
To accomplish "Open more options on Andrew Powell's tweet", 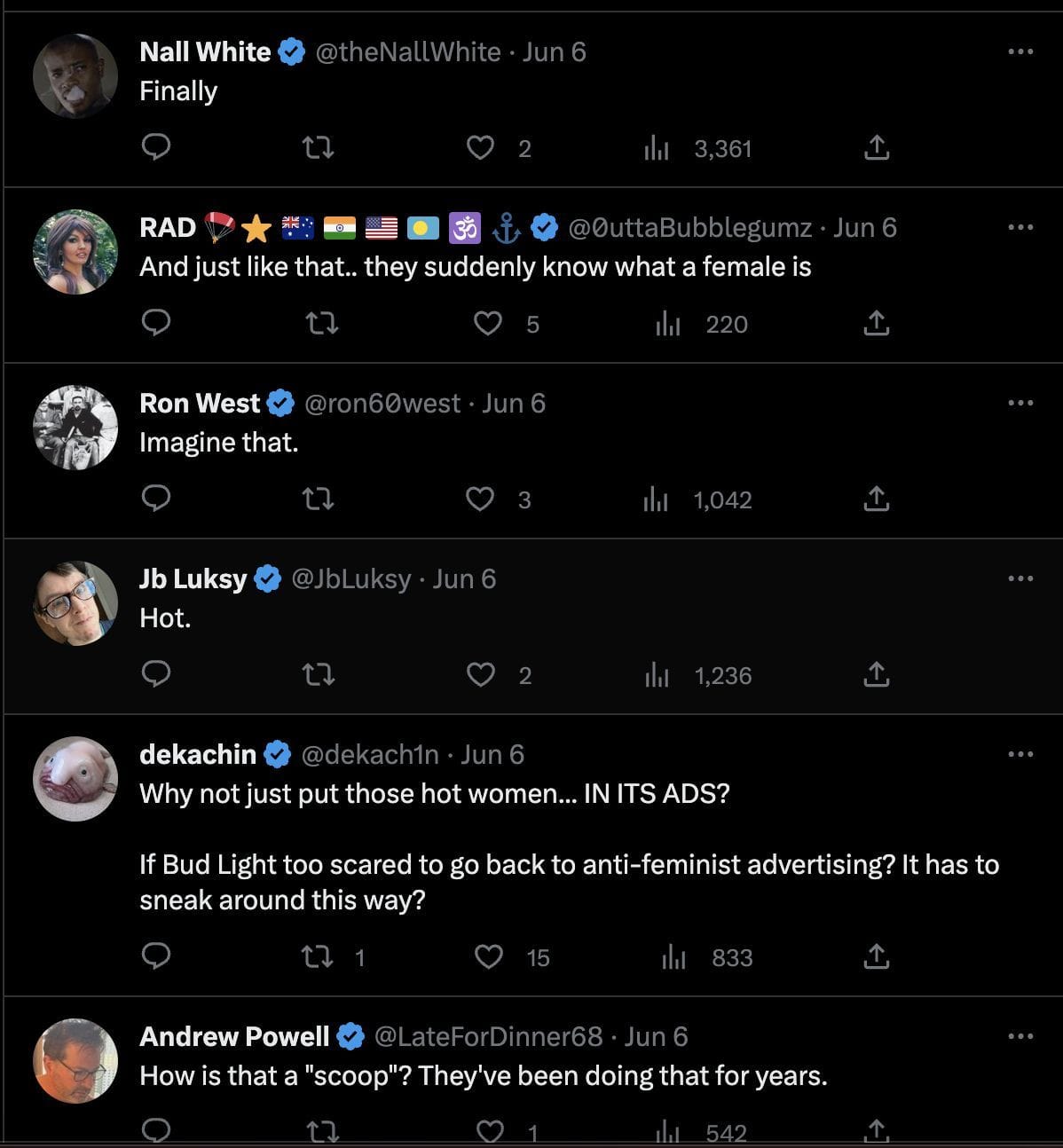I will [x=1020, y=1036].
